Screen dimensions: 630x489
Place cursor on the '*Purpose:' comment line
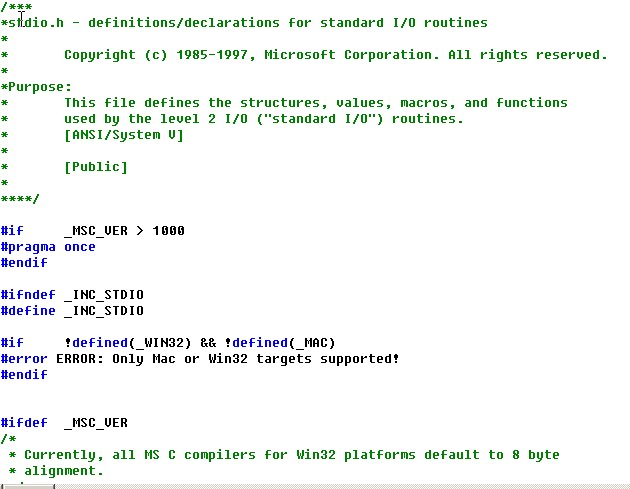36,87
